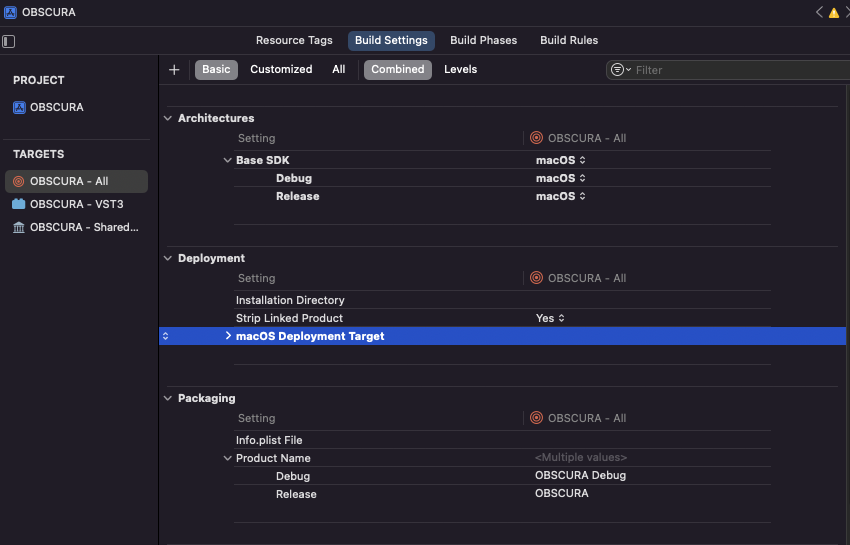Show Customized build settings
The image size is (850, 545).
click(281, 69)
